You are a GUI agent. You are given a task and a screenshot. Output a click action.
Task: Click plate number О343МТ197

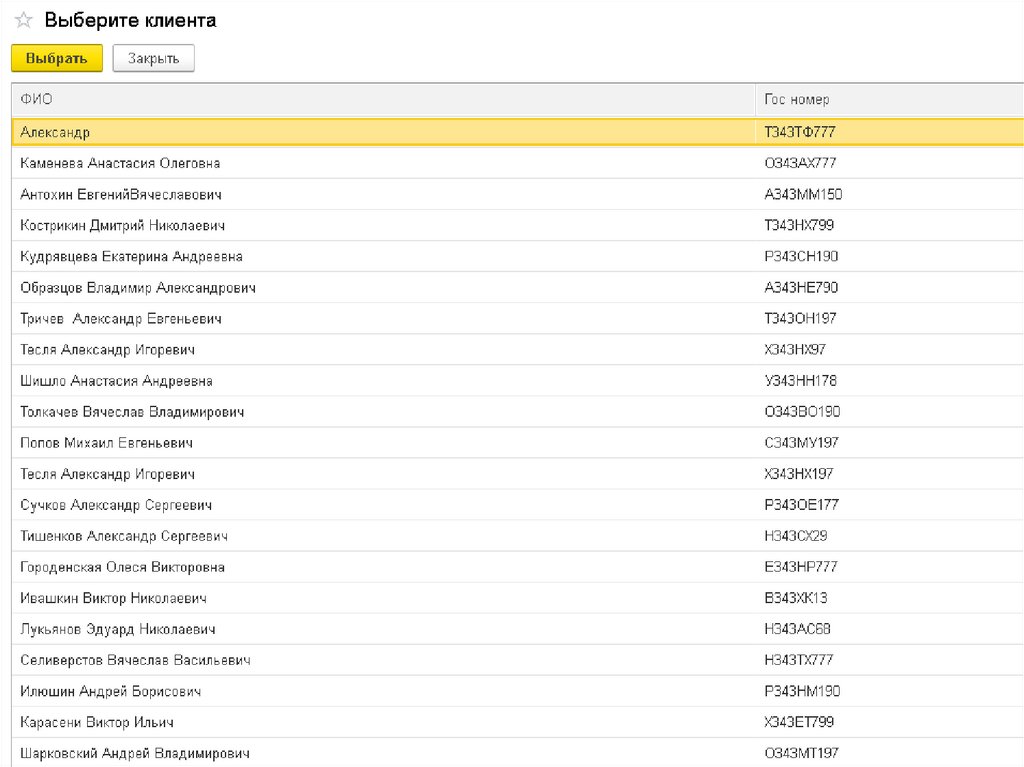coord(801,753)
